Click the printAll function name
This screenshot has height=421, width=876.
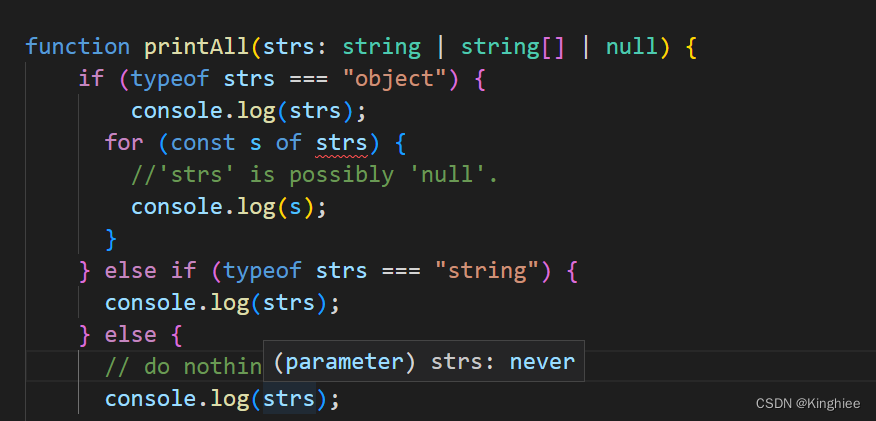(197, 47)
